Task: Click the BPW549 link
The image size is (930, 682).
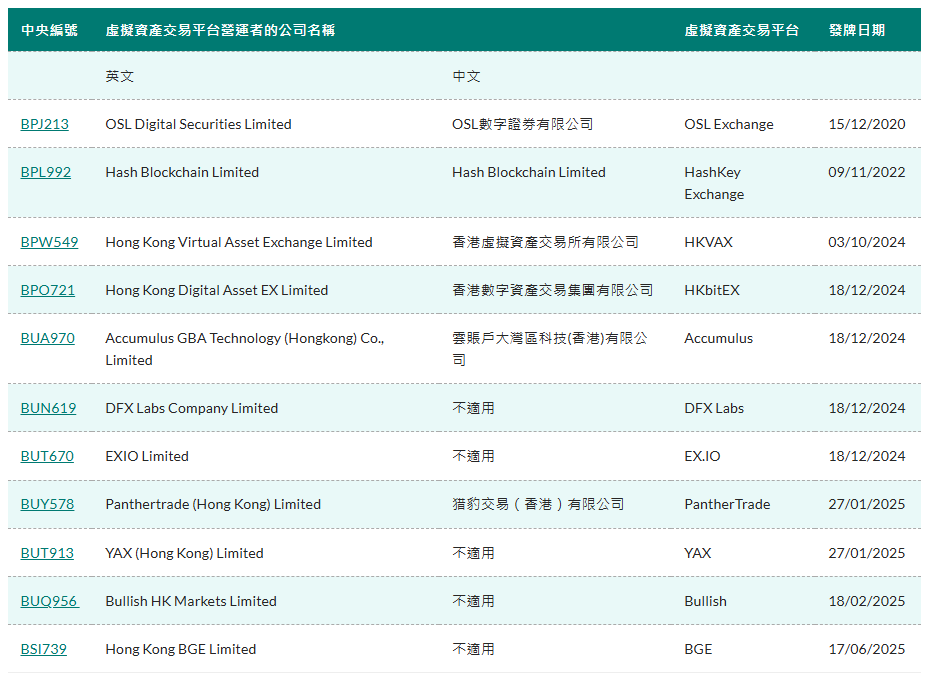Action: pyautogui.click(x=47, y=242)
